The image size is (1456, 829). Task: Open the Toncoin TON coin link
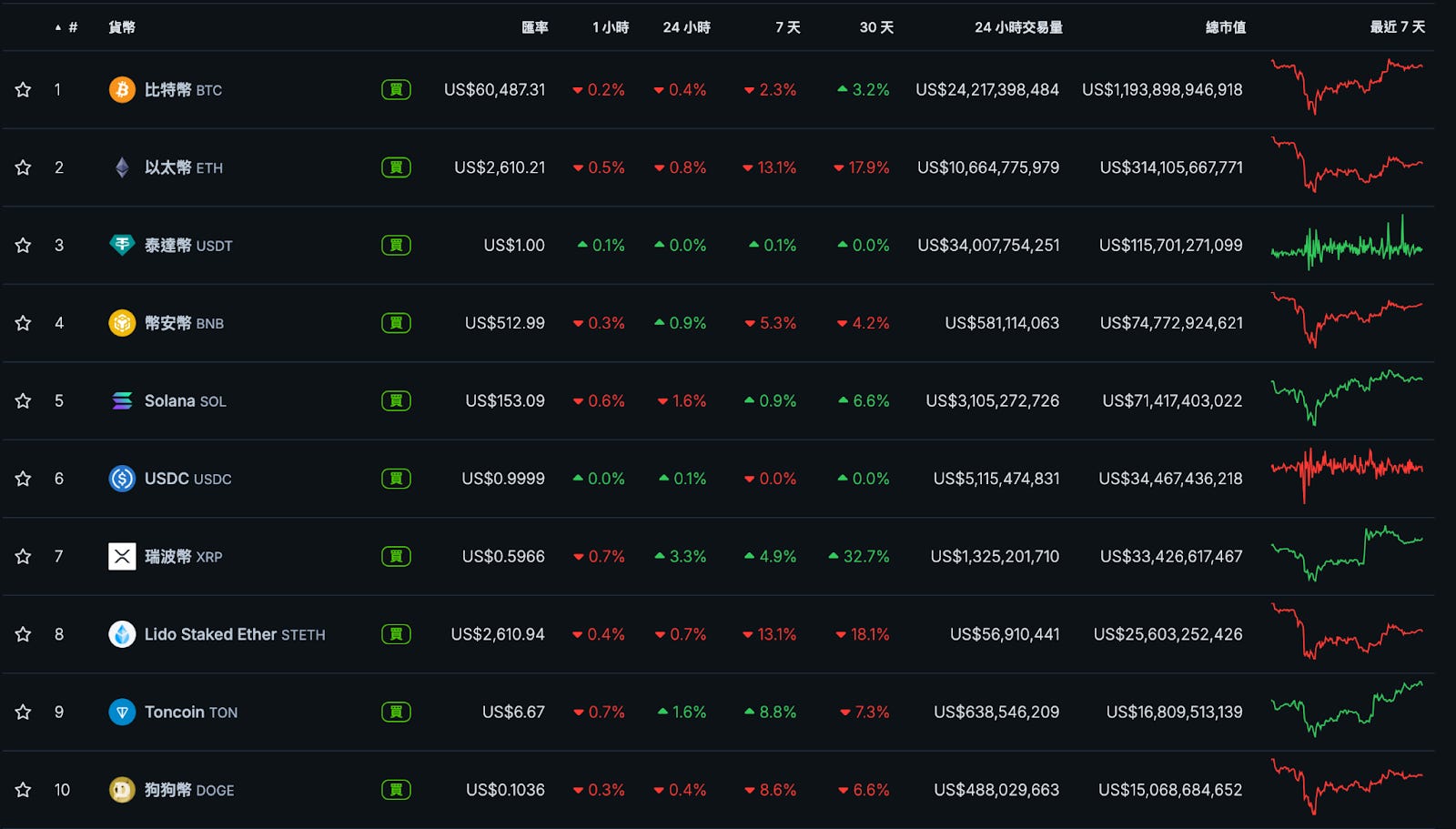(191, 713)
